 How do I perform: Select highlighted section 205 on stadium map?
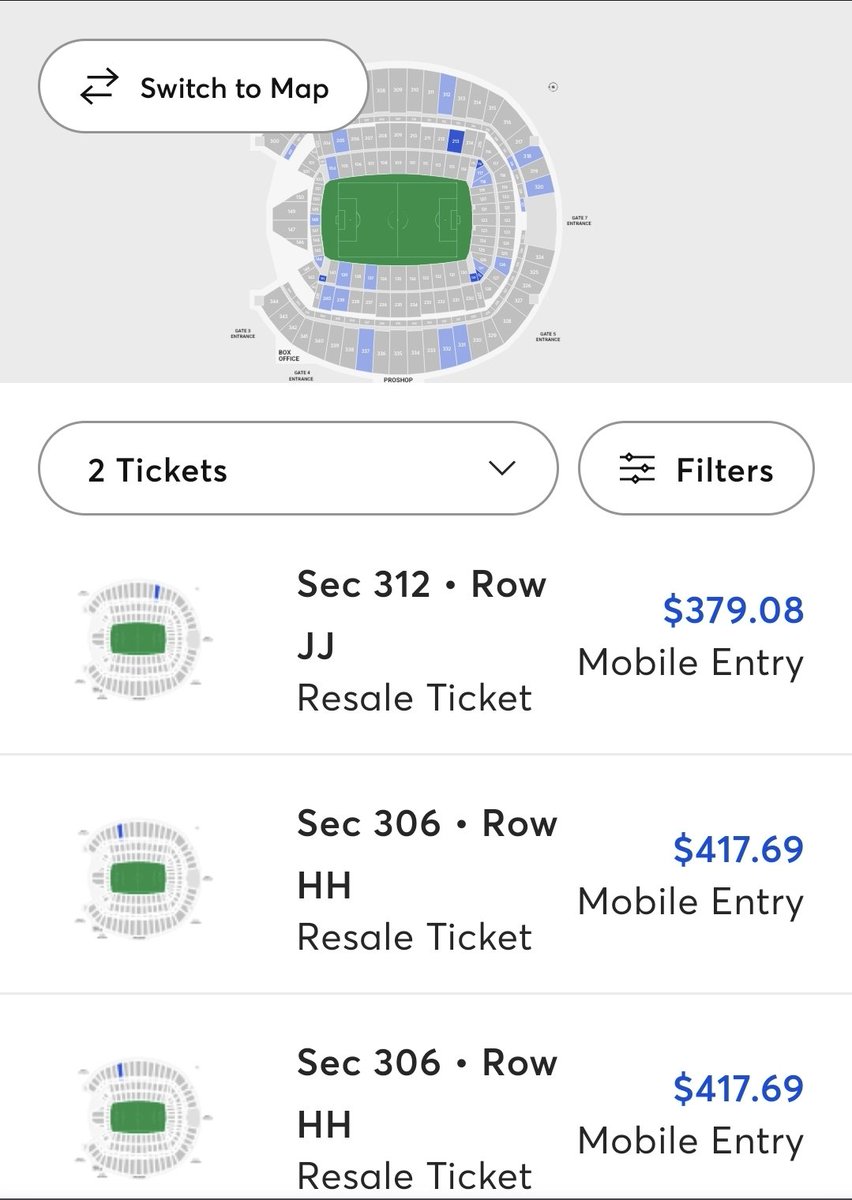(341, 140)
